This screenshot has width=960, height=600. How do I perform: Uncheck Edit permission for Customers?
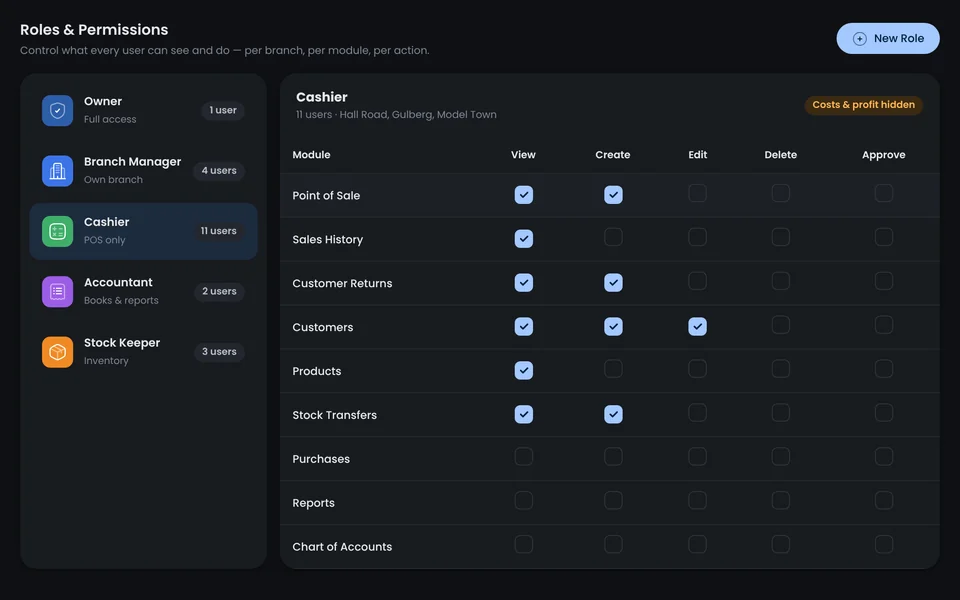(x=697, y=326)
